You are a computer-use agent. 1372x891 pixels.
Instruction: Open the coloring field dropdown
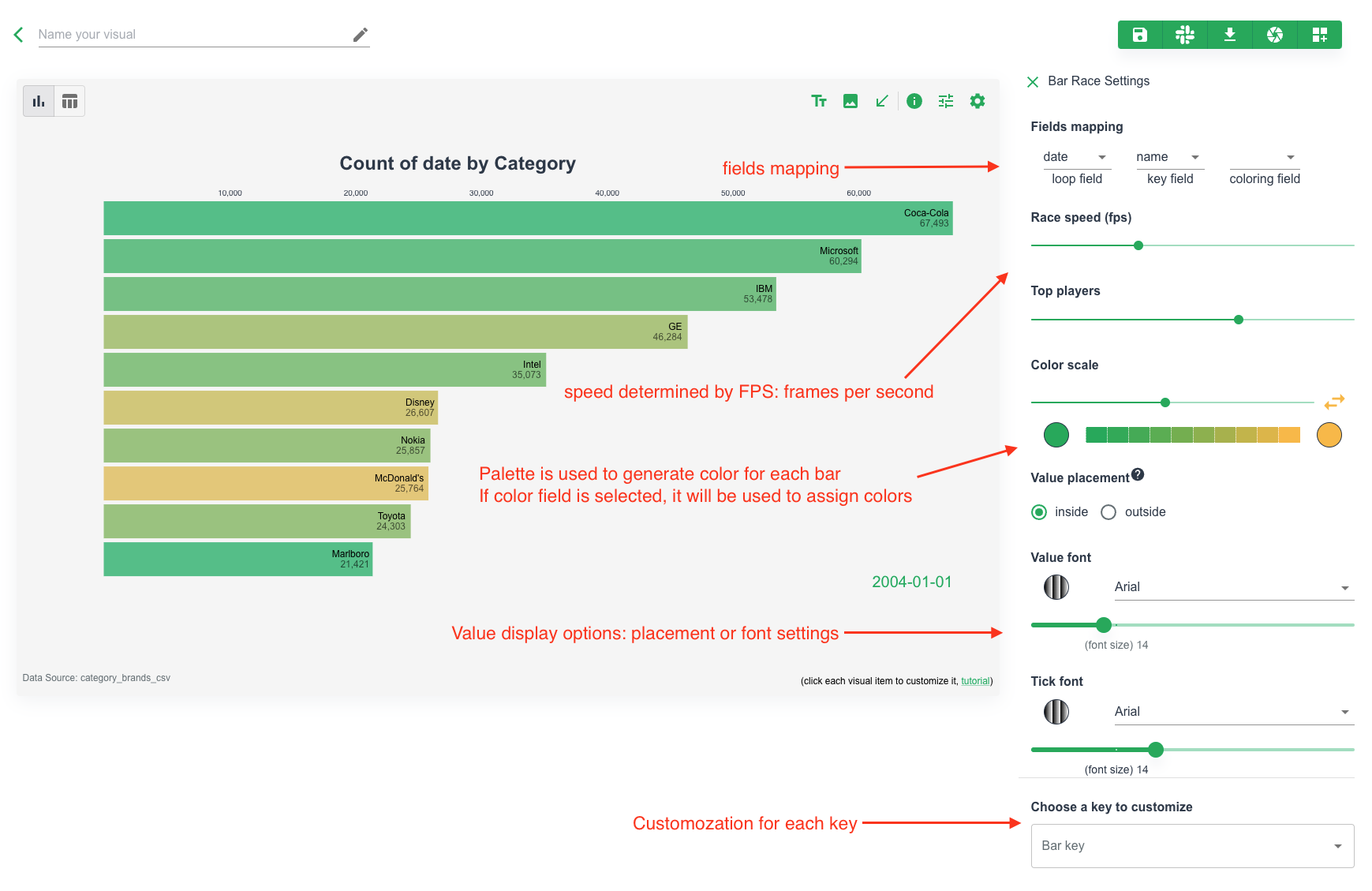pos(1264,157)
